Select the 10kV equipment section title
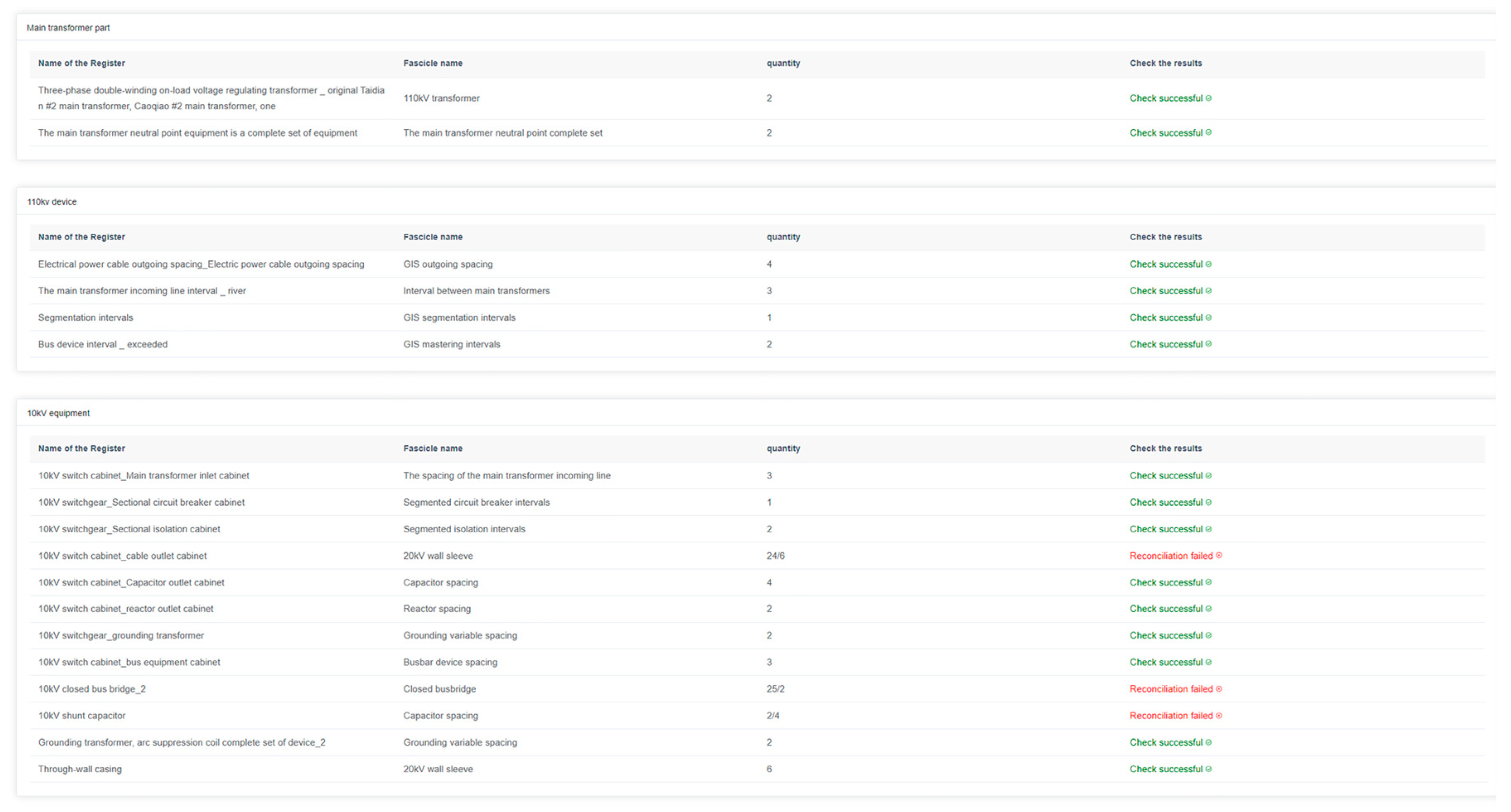The height and width of the screenshot is (812, 1511). point(58,413)
